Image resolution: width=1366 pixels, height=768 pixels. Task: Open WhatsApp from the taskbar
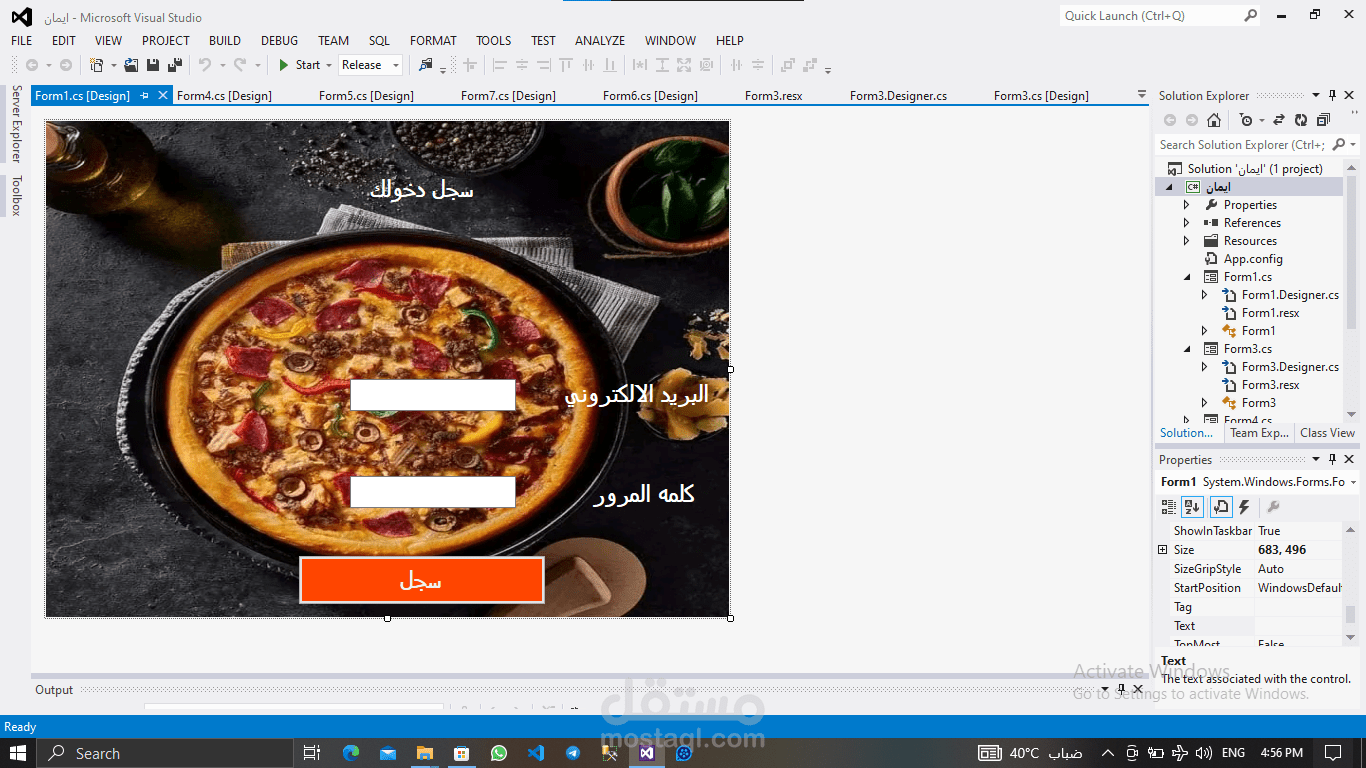[499, 753]
